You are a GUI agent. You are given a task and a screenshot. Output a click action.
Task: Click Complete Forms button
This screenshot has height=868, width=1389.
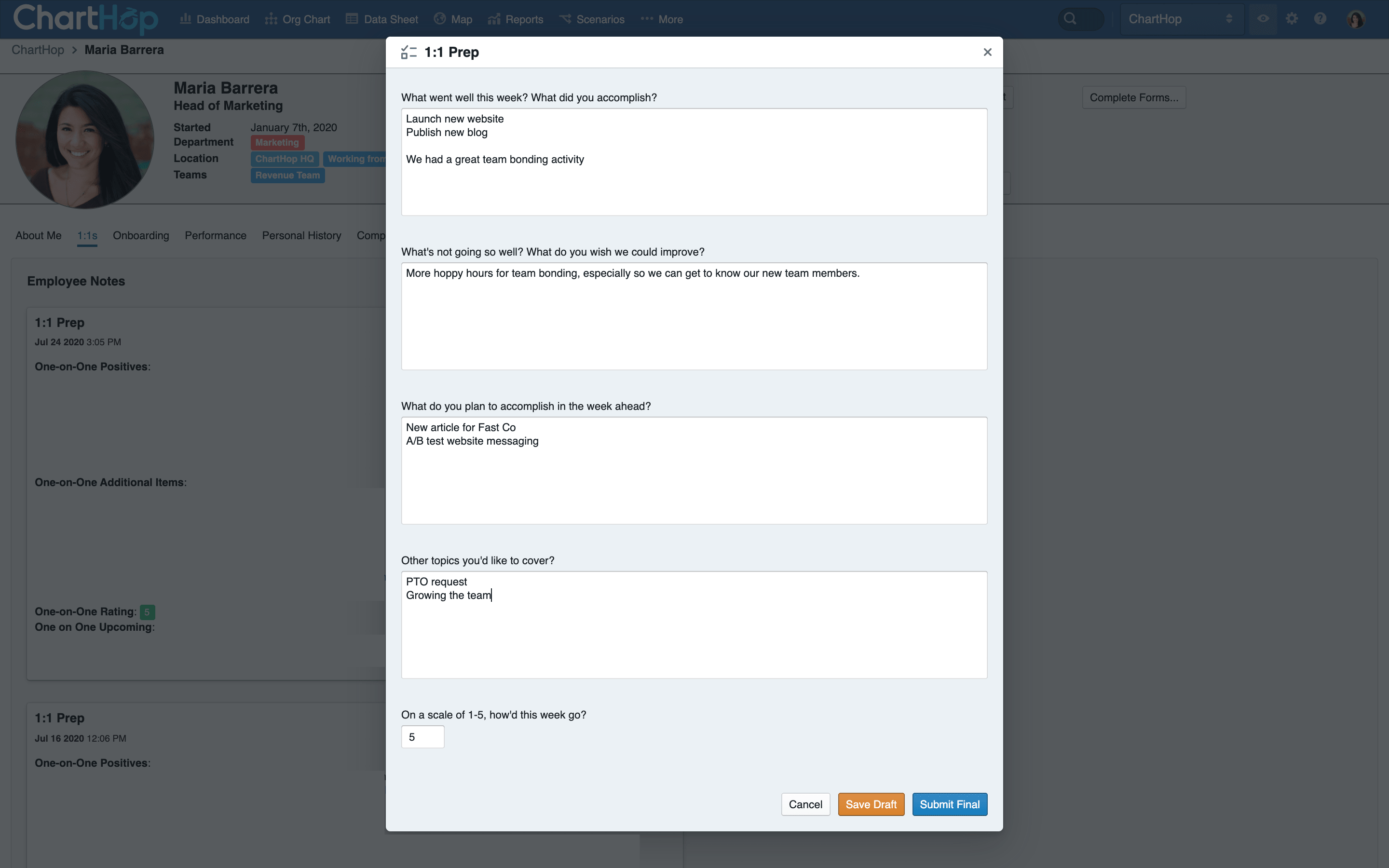pos(1133,97)
